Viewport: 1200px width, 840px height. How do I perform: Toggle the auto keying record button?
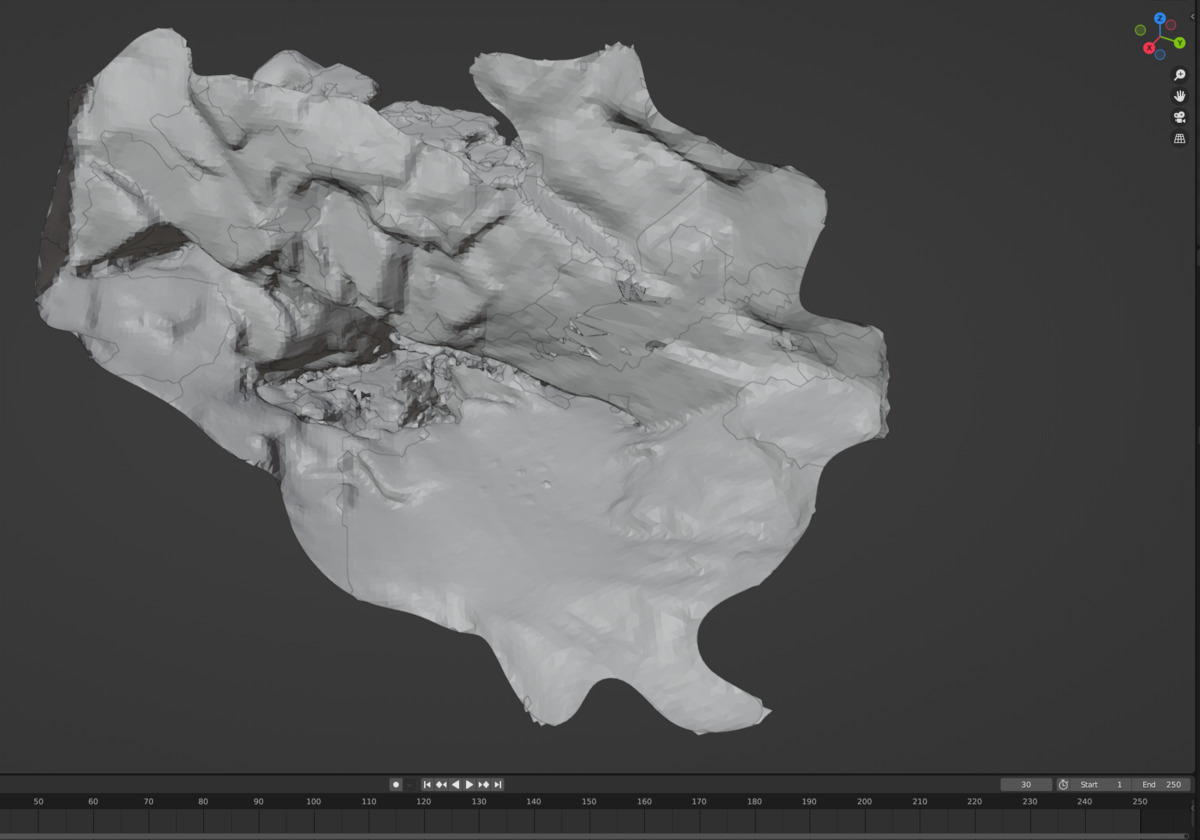click(396, 785)
